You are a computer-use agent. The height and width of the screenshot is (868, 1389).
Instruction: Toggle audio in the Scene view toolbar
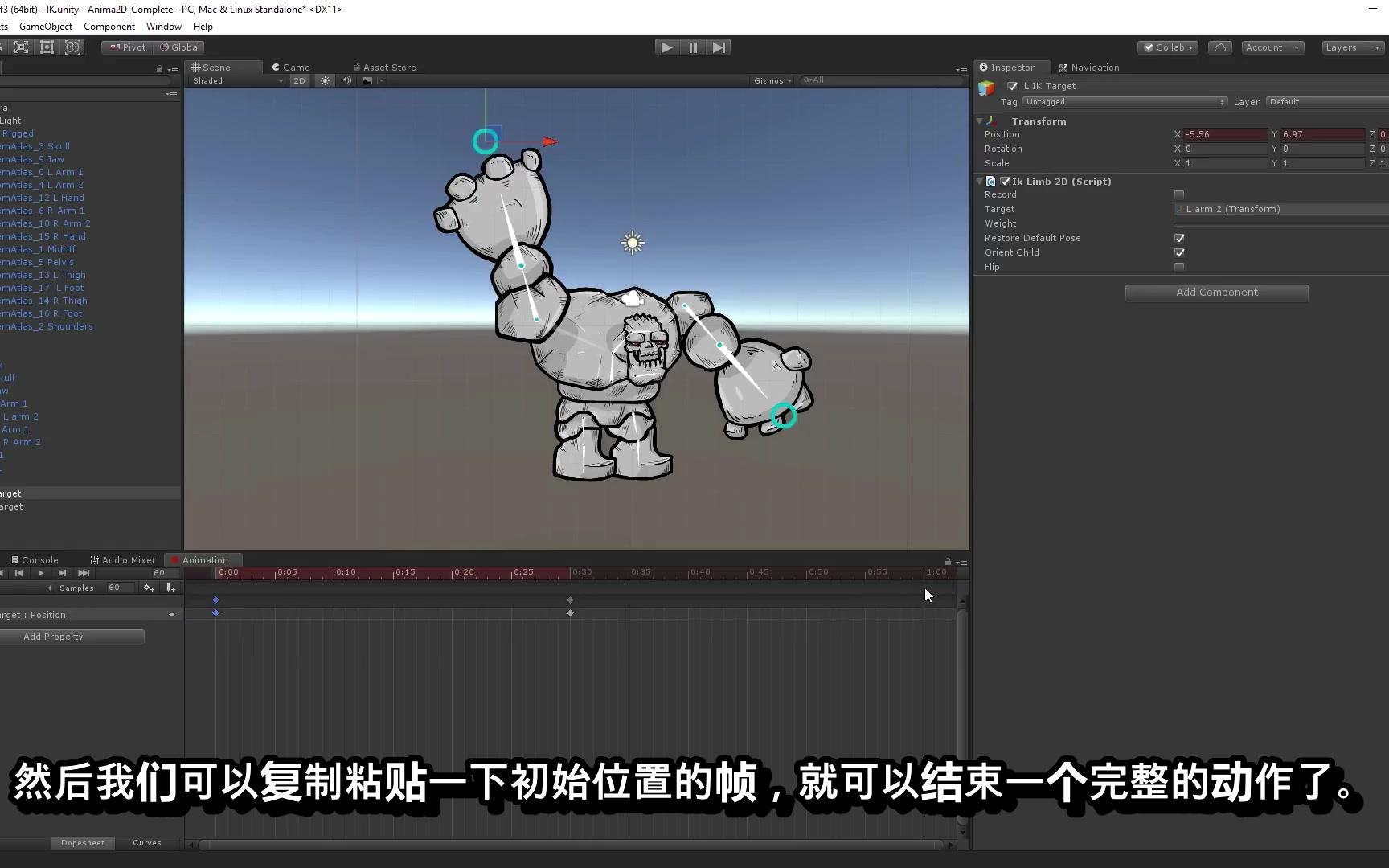tap(346, 80)
